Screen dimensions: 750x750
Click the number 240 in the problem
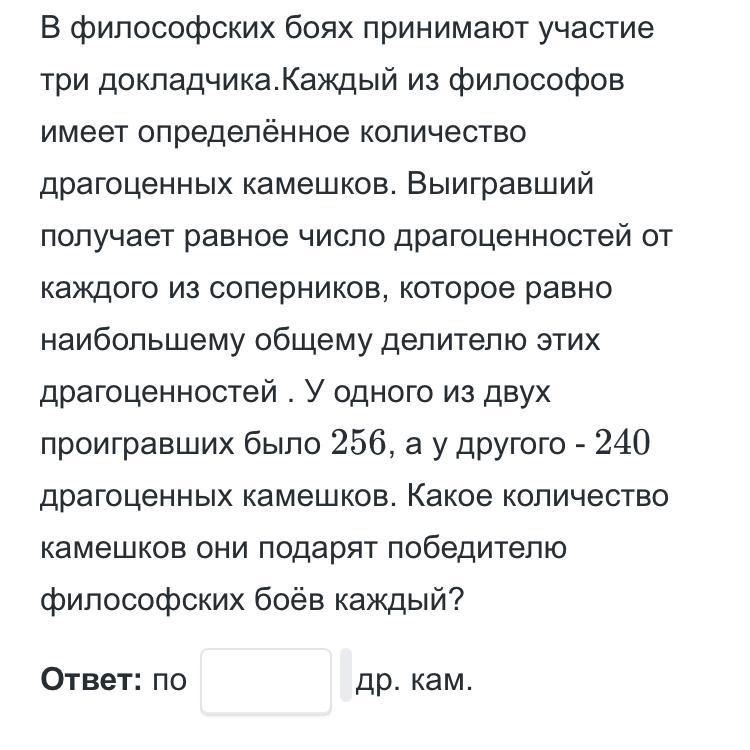tap(622, 444)
